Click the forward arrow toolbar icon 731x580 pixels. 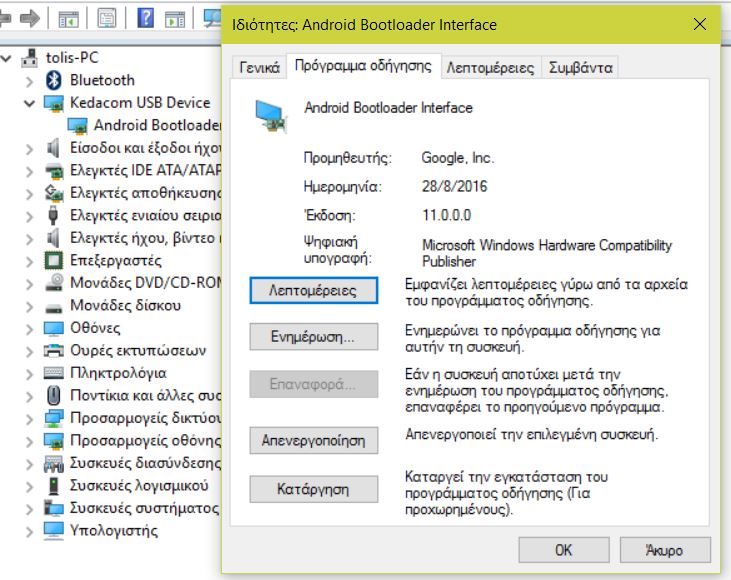tap(30, 18)
